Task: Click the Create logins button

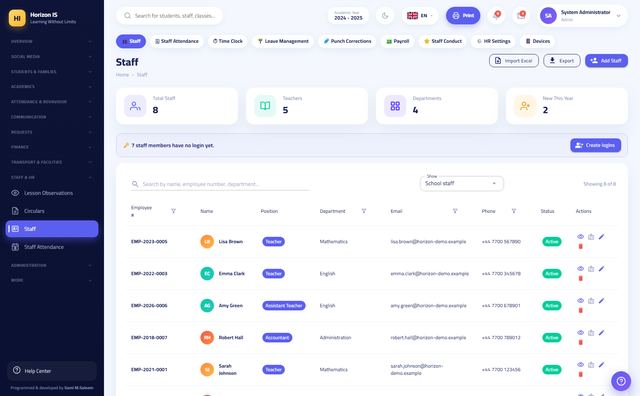Action: (596, 145)
